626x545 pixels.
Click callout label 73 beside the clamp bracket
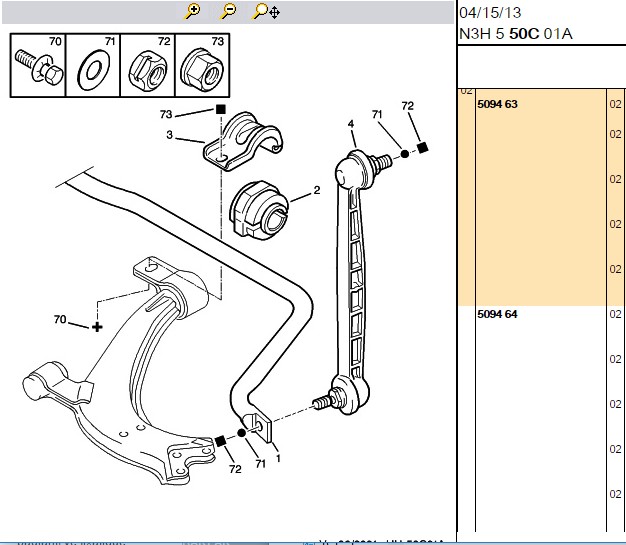pyautogui.click(x=166, y=115)
